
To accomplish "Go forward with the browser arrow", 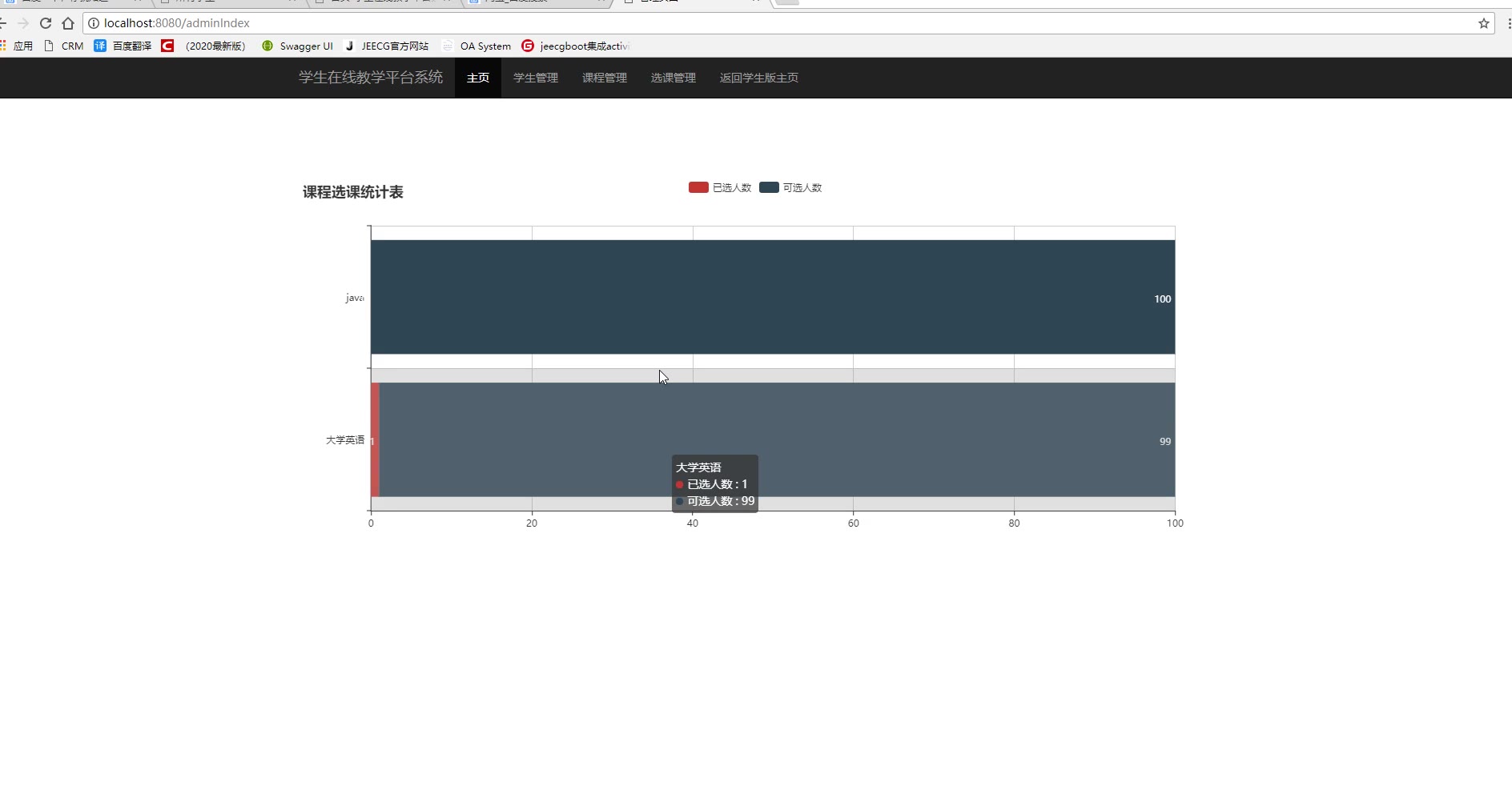I will click(x=23, y=23).
